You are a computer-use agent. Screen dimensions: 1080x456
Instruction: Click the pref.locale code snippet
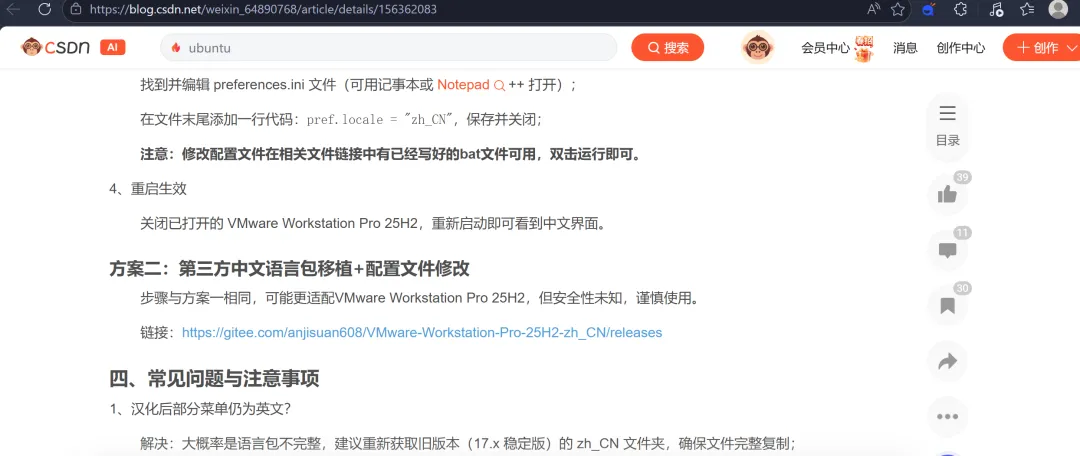click(x=378, y=119)
